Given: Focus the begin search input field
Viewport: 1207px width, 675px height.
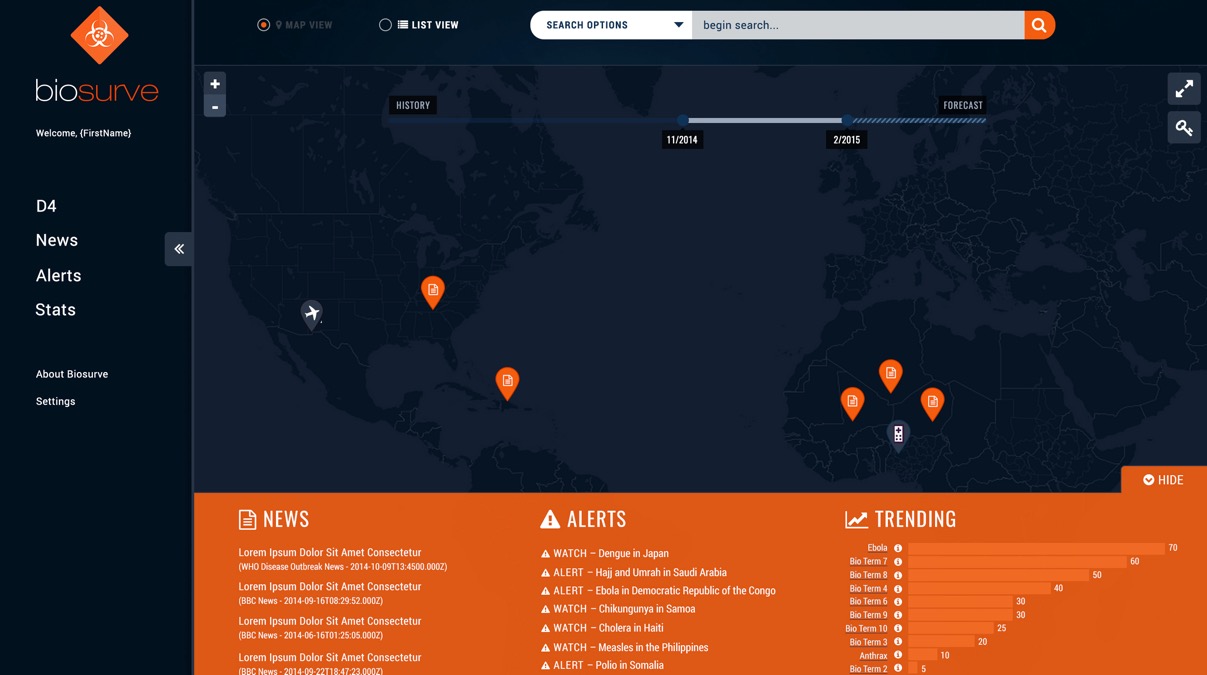Looking at the screenshot, I should pyautogui.click(x=858, y=25).
